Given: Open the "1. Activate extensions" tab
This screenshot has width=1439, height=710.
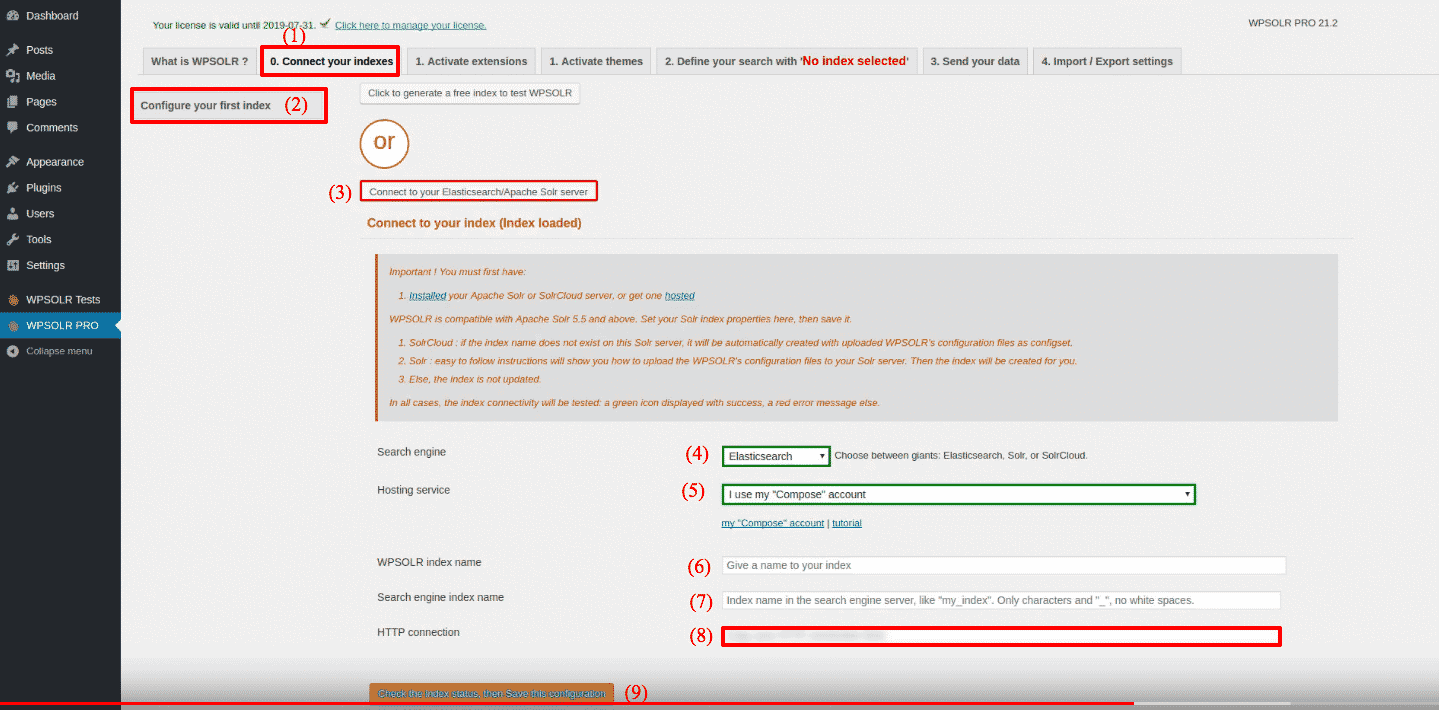Looking at the screenshot, I should point(471,61).
